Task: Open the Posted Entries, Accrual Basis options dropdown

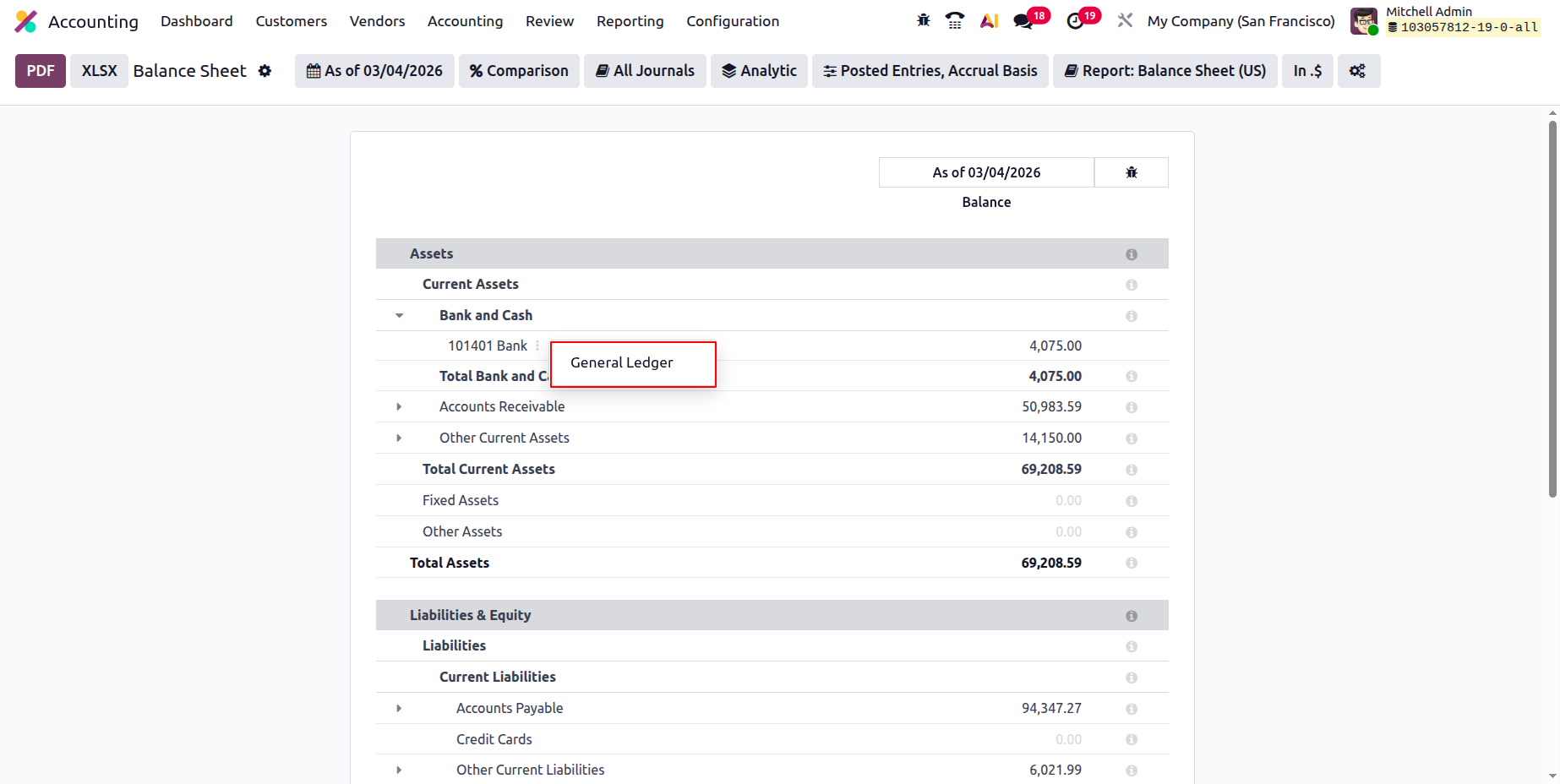Action: click(x=930, y=71)
